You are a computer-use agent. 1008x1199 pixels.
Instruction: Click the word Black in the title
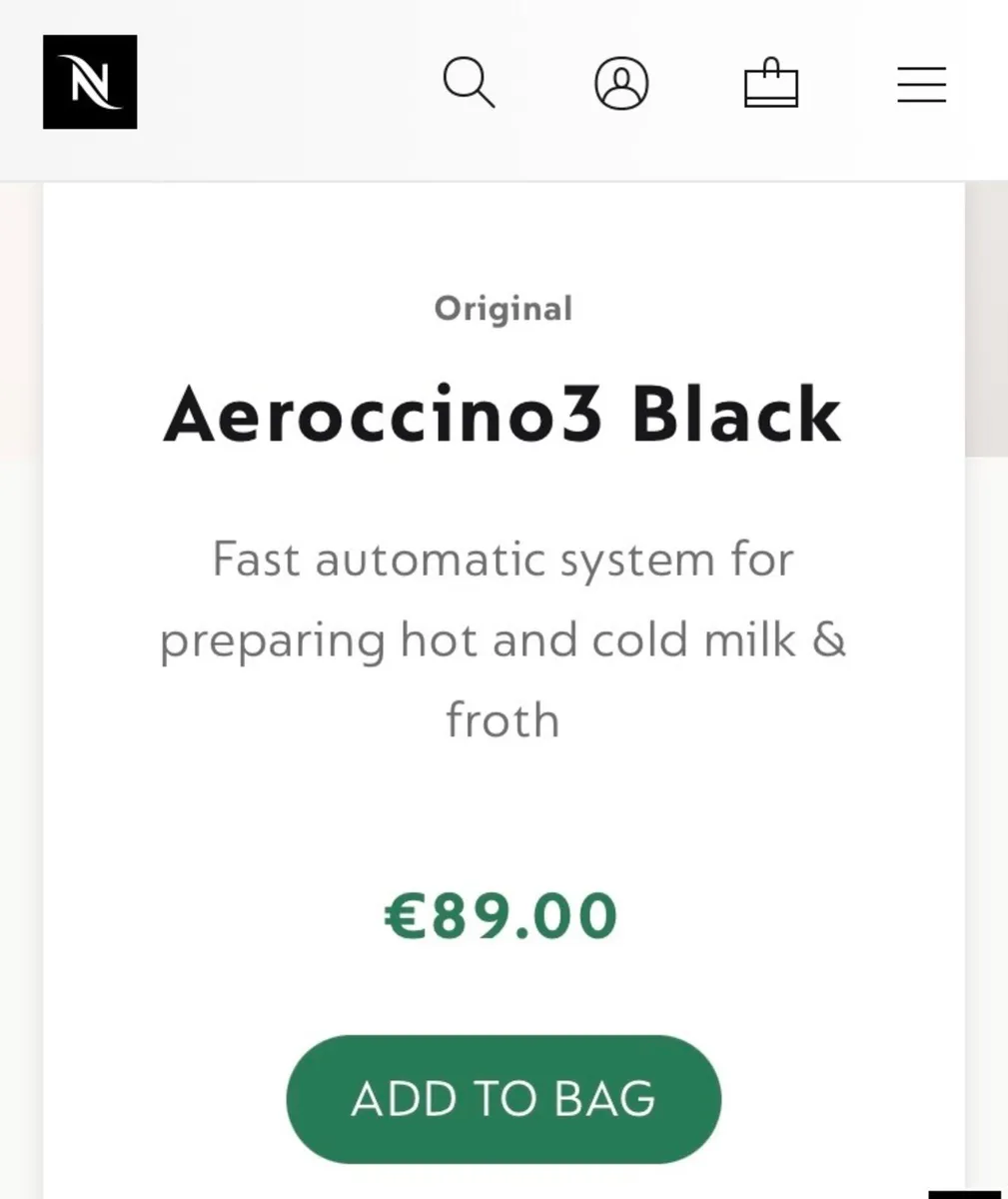point(736,415)
